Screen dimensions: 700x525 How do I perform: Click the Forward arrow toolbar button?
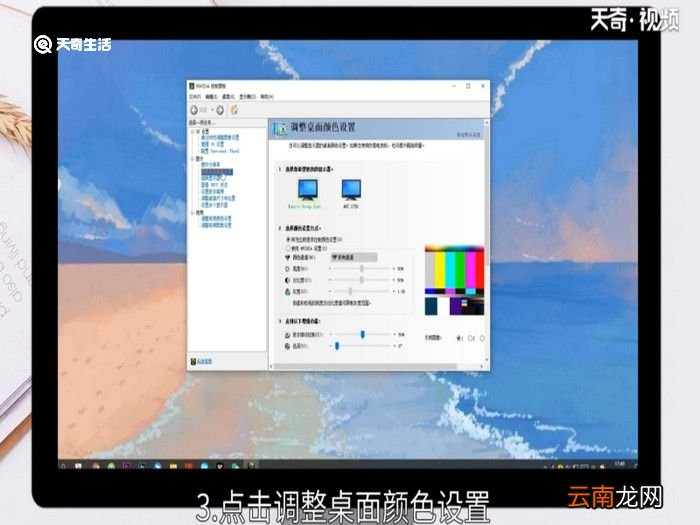point(220,110)
